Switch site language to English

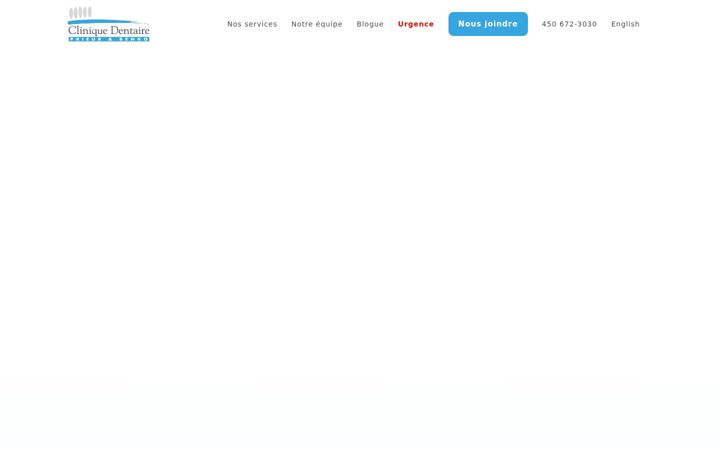pyautogui.click(x=625, y=24)
